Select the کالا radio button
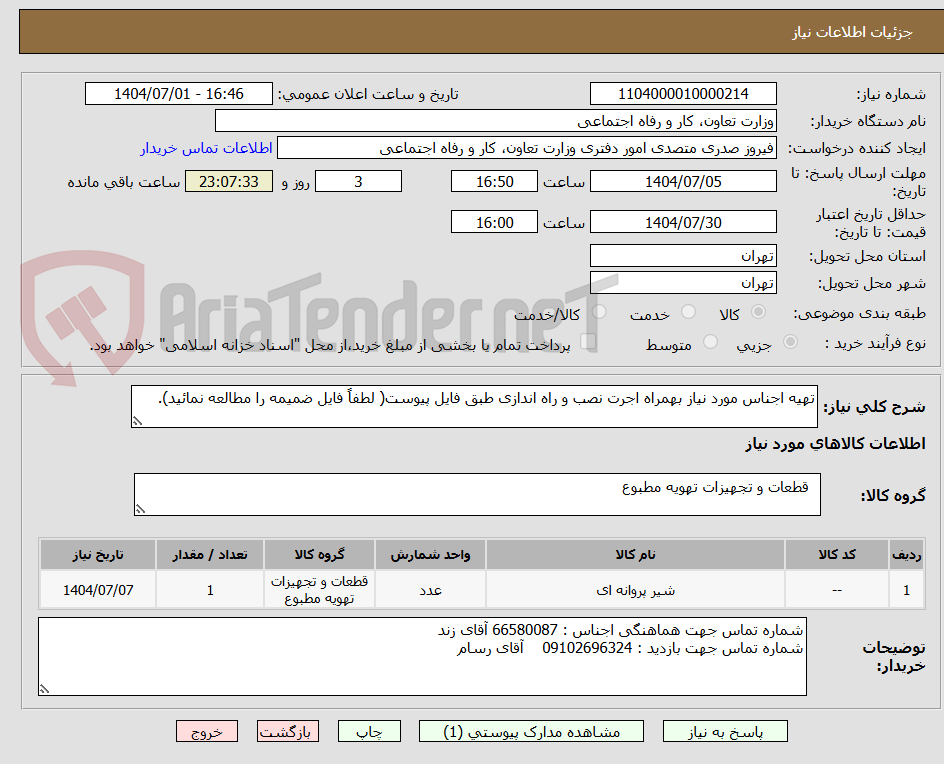The width and height of the screenshot is (944, 764). (758, 312)
